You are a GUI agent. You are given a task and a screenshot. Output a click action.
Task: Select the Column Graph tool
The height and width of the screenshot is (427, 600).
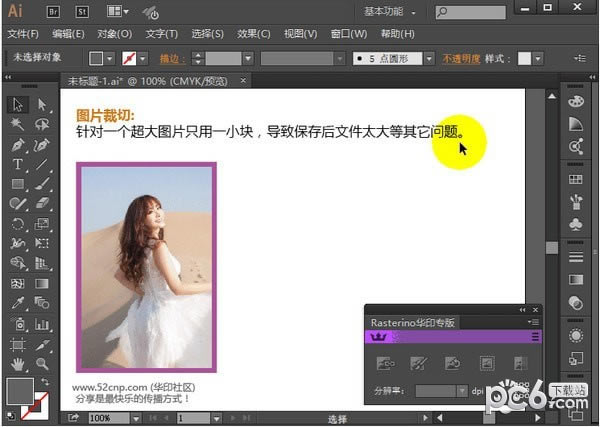tap(42, 324)
